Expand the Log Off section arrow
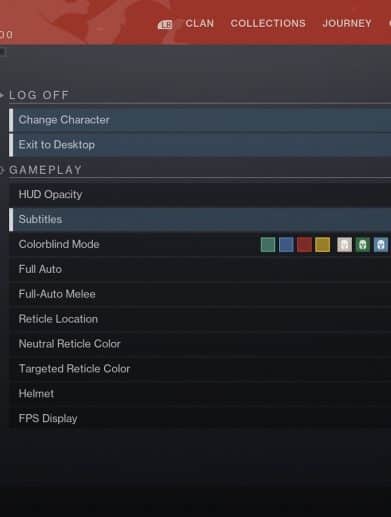Viewport: 391px width, 517px height. (x=2, y=95)
